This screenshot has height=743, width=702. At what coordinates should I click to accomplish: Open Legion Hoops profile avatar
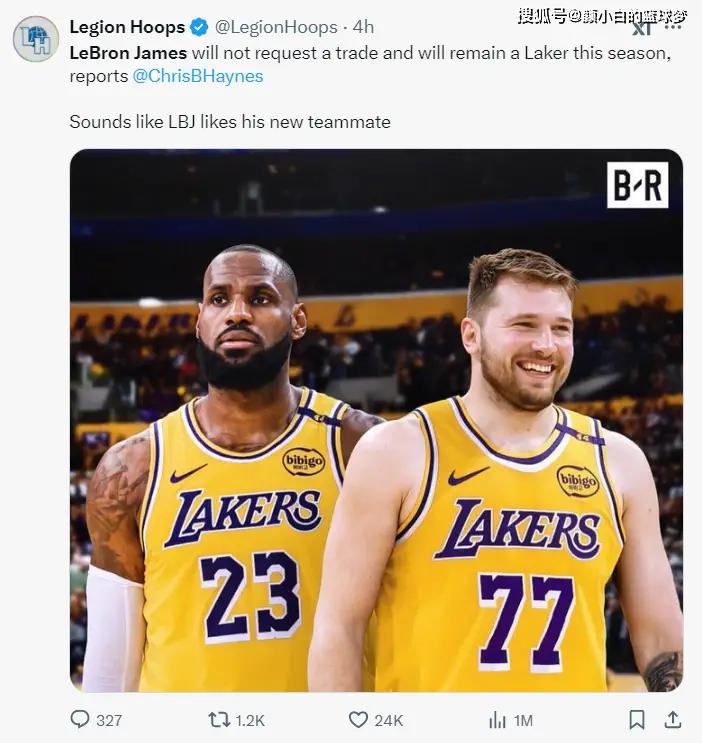click(35, 39)
